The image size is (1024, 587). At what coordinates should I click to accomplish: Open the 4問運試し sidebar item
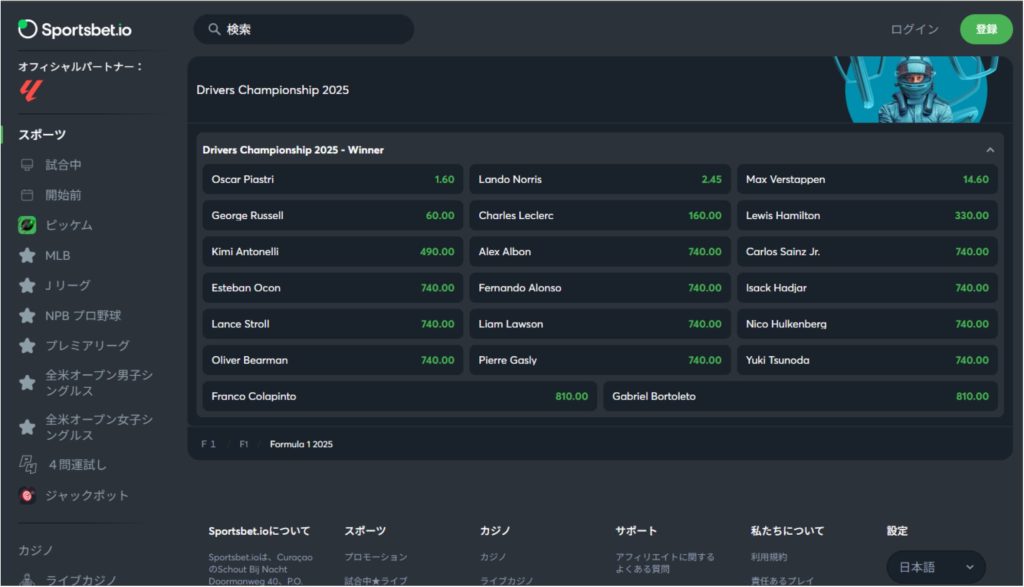[77, 465]
